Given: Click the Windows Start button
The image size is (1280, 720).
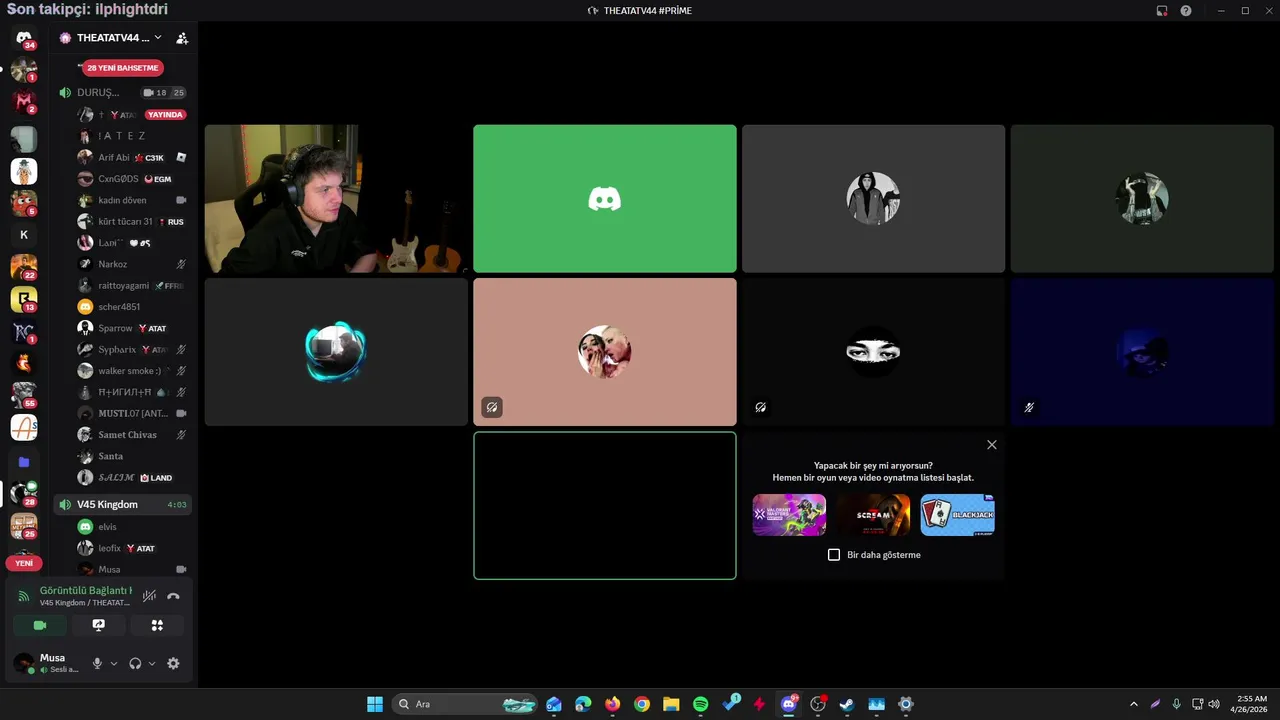Looking at the screenshot, I should point(375,704).
